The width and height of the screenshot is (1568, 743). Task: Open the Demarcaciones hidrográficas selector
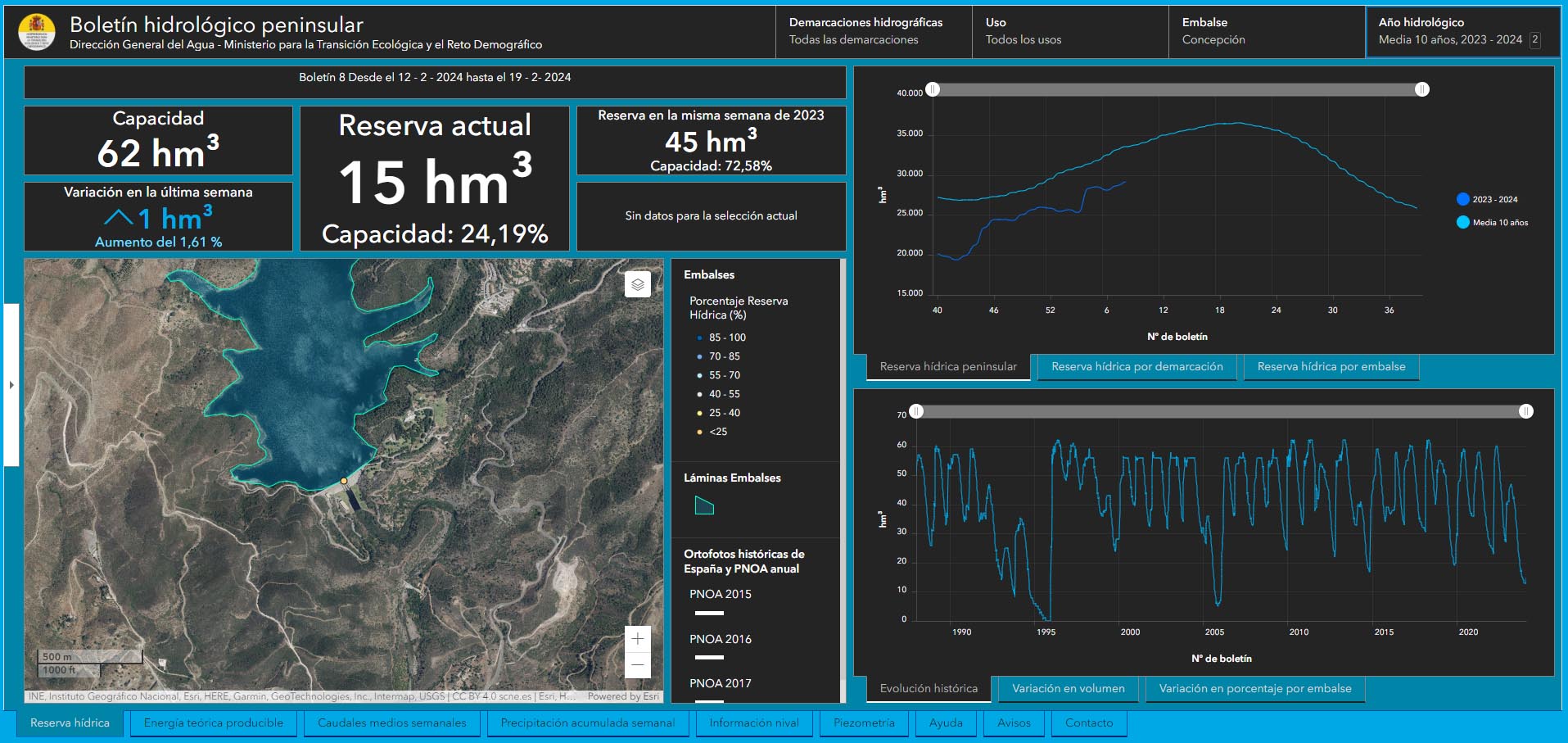(x=873, y=31)
